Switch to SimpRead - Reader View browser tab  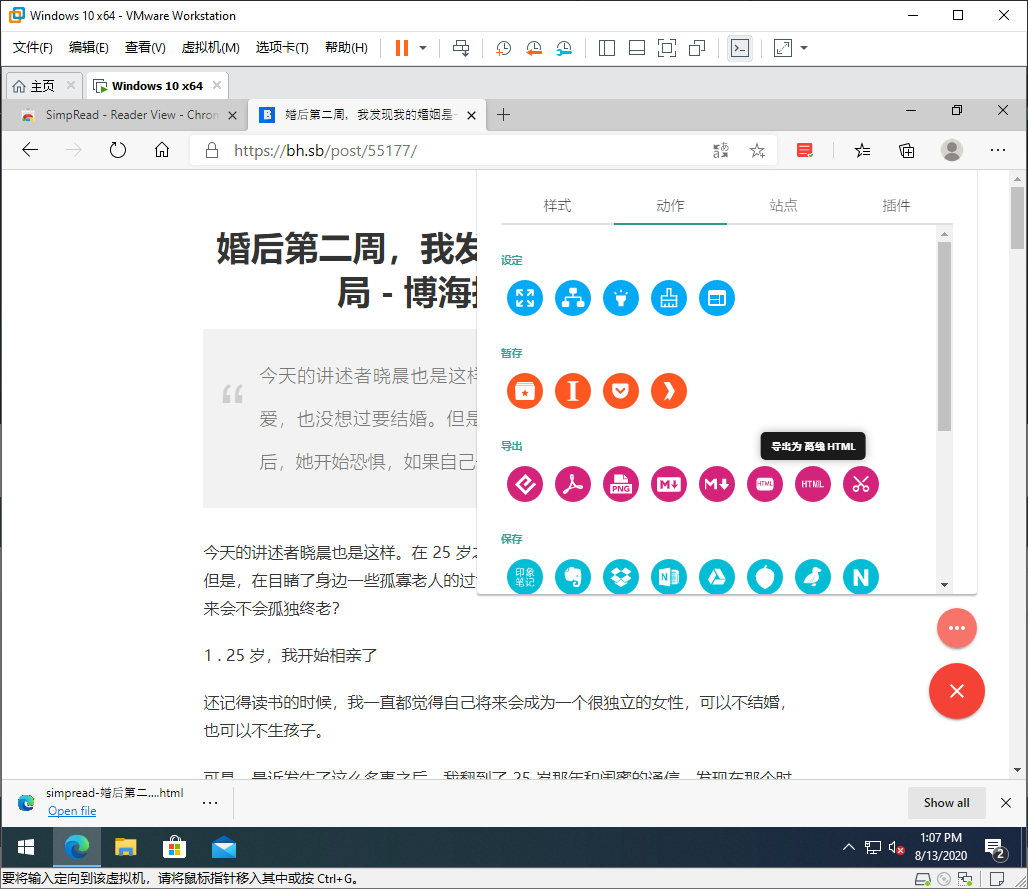(125, 115)
